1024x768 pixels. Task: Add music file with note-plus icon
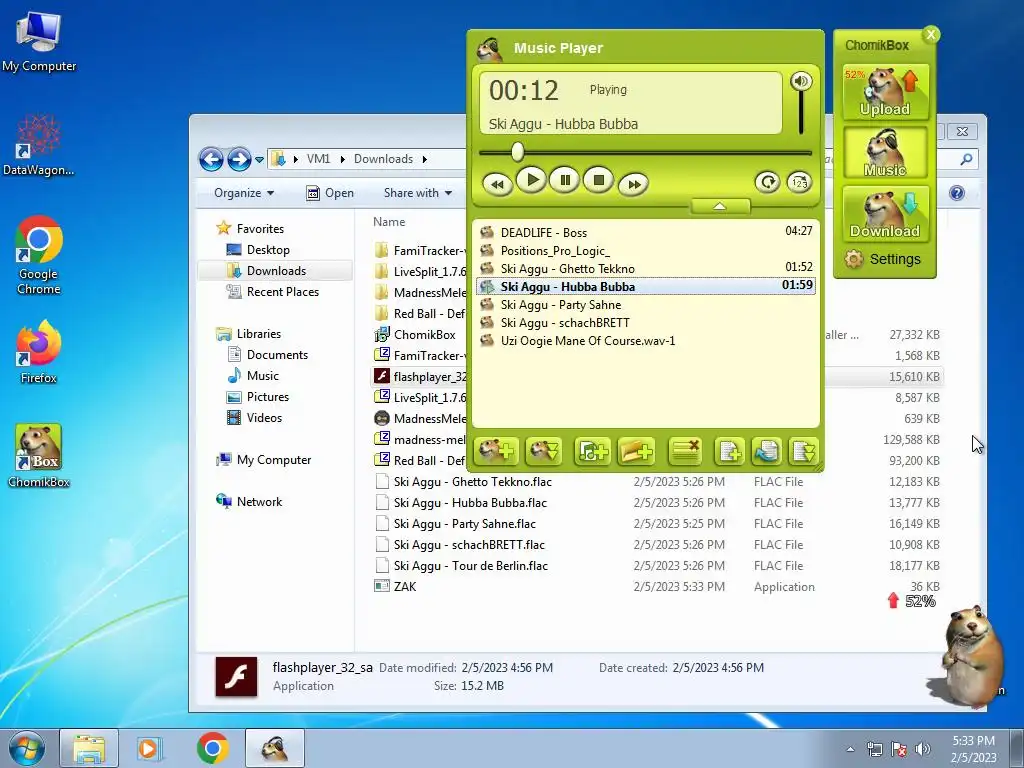coord(592,451)
